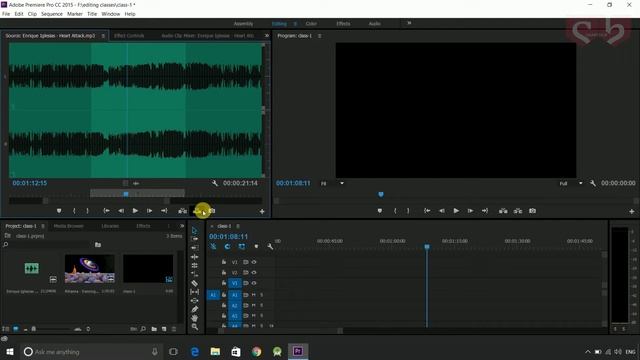The height and width of the screenshot is (360, 640).
Task: Open the Sequence menu
Action: coord(52,14)
